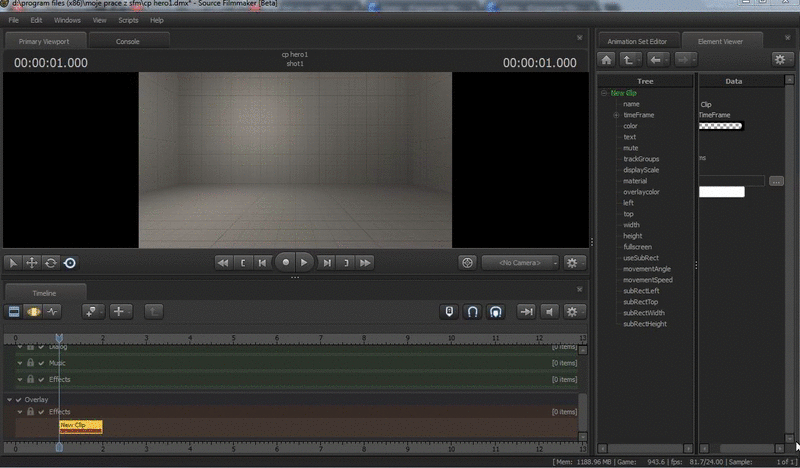Toggle the lock on the Music track

30,363
